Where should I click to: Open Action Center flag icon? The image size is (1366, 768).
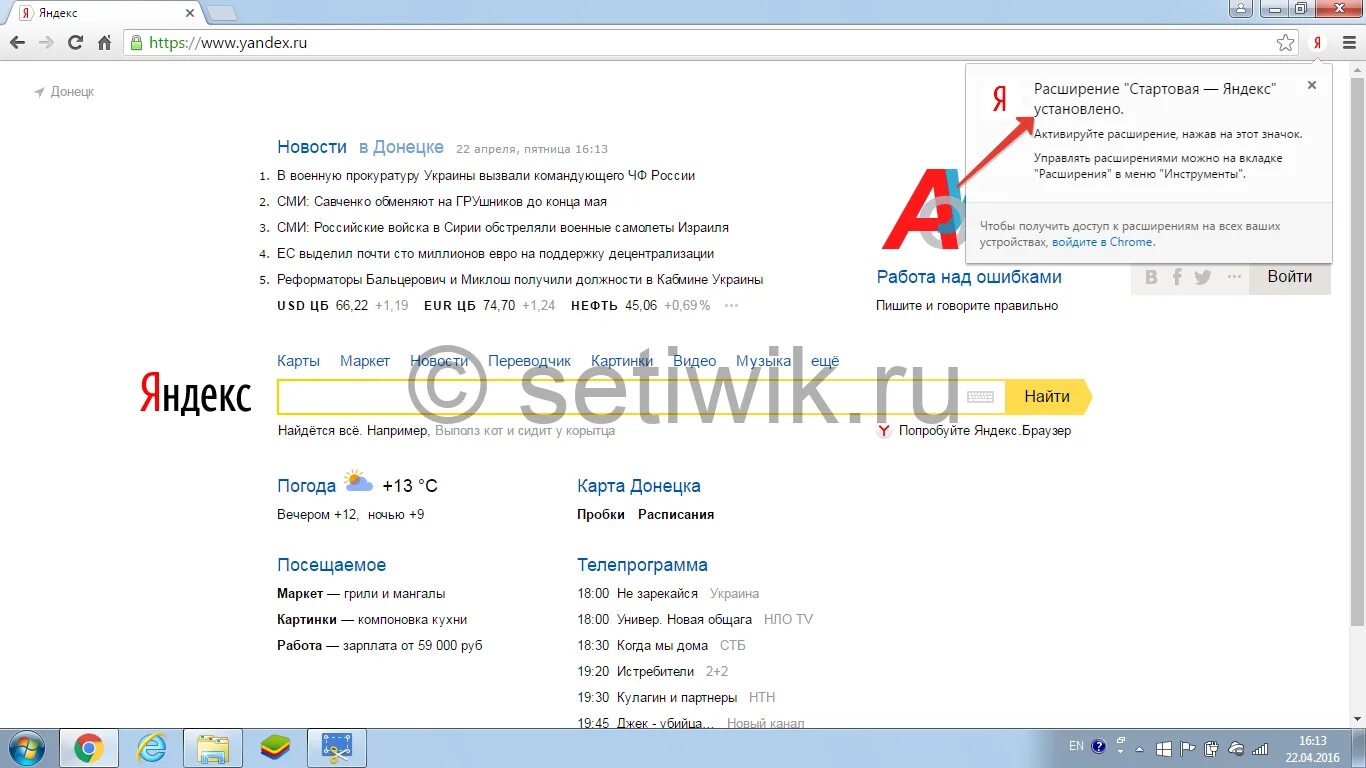[x=1188, y=748]
